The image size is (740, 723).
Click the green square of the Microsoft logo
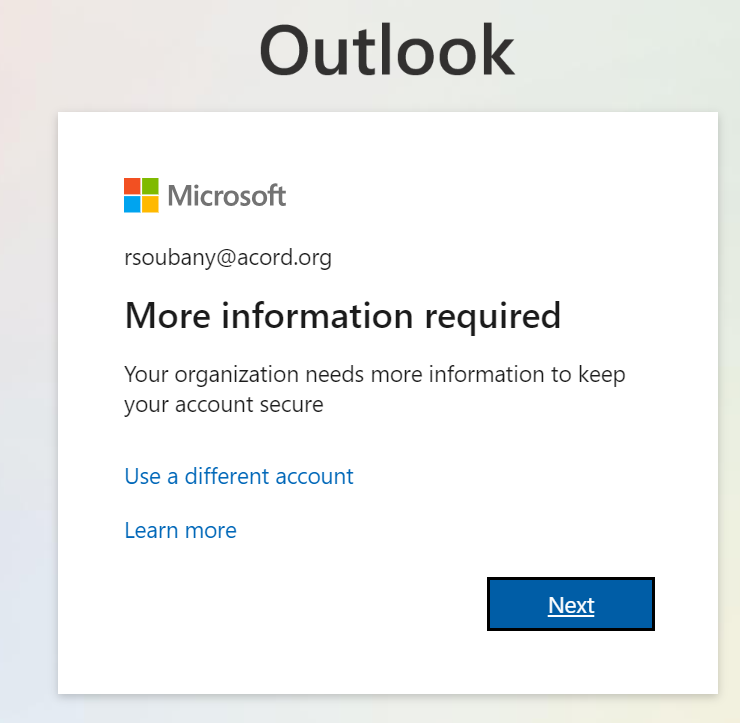(150, 186)
